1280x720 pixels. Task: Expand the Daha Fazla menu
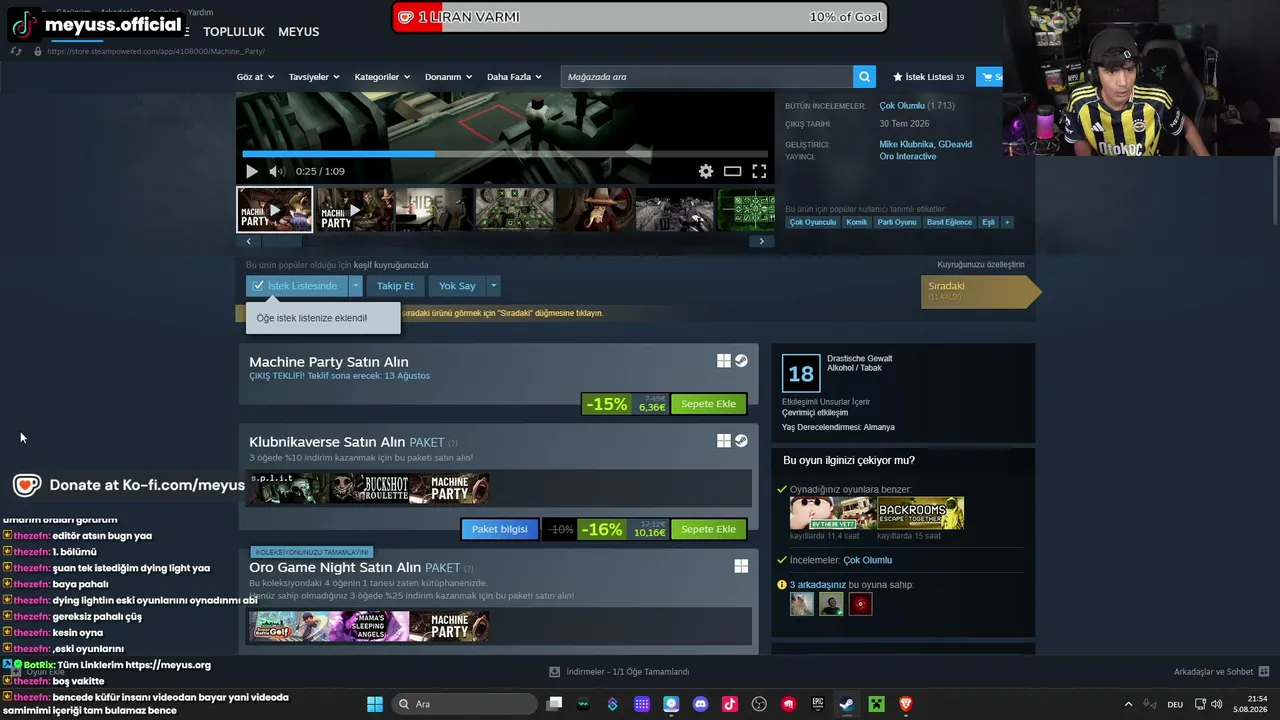(x=514, y=77)
